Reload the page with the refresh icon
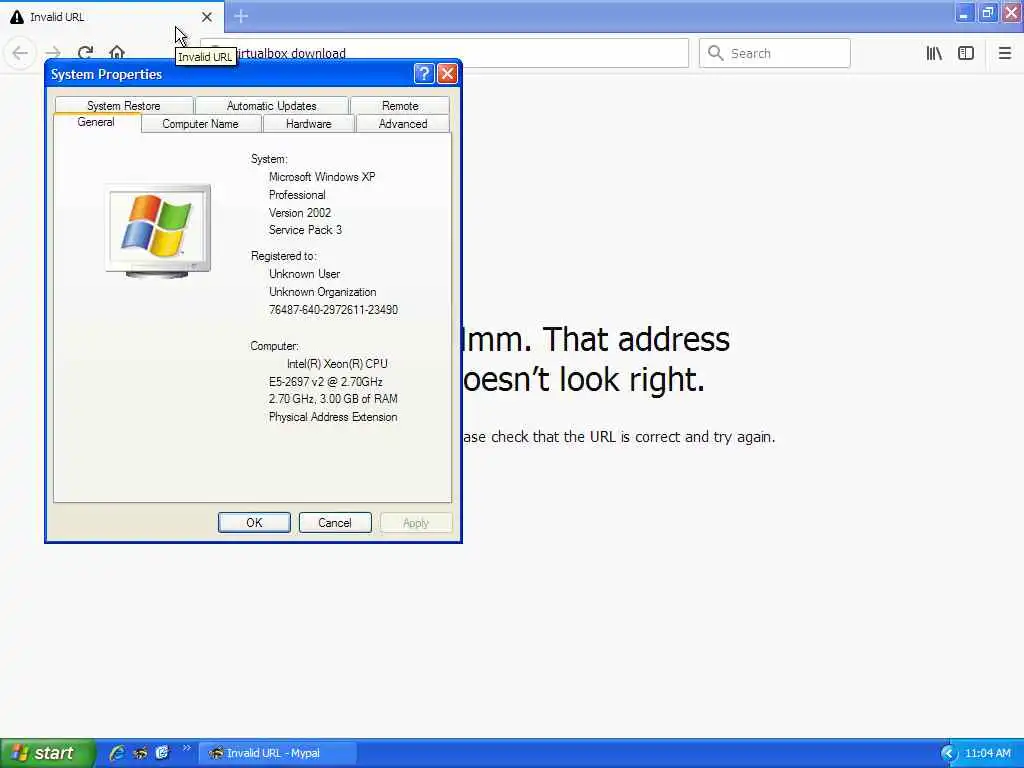Screen dimensions: 1024x768 coord(85,52)
